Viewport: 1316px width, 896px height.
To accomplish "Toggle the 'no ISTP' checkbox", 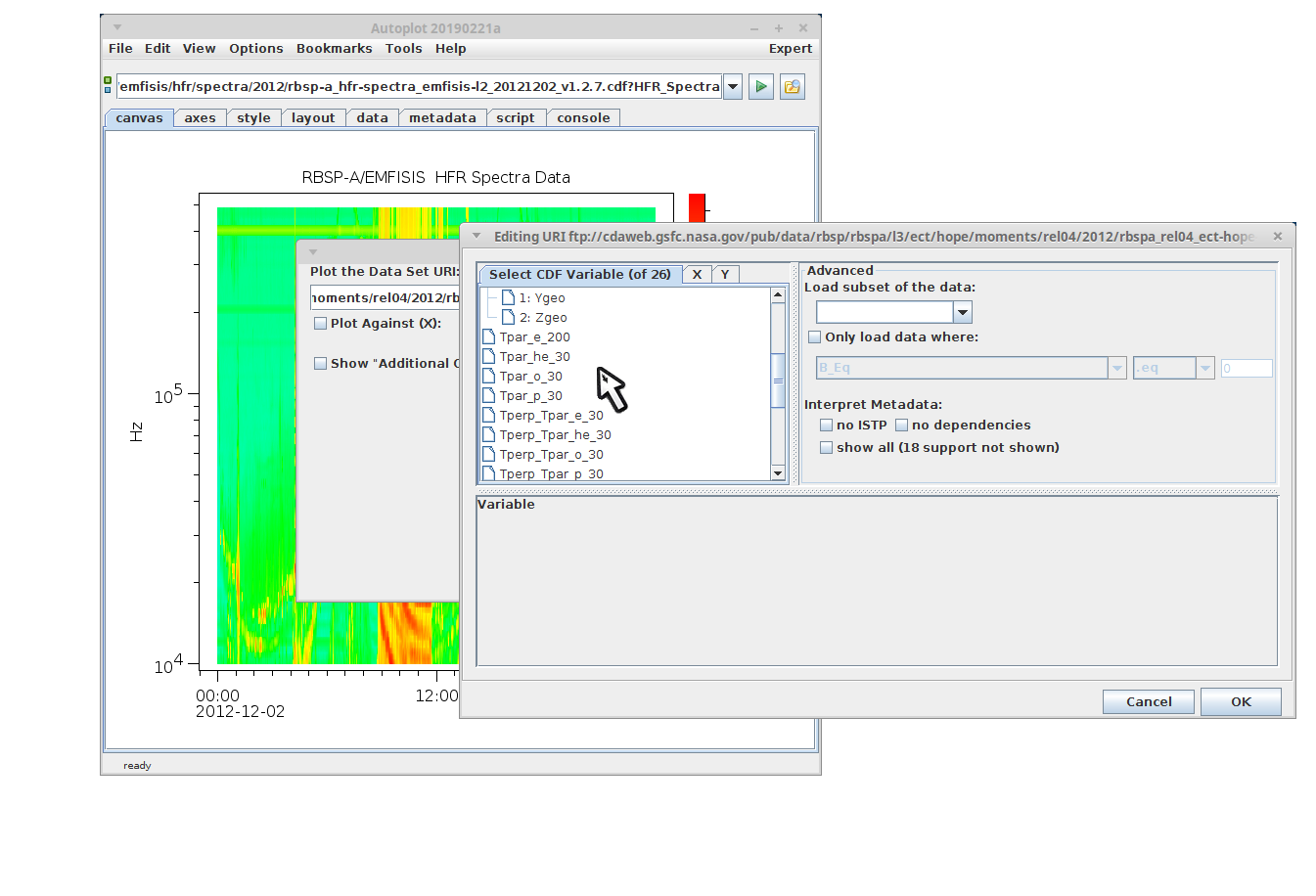I will [827, 425].
